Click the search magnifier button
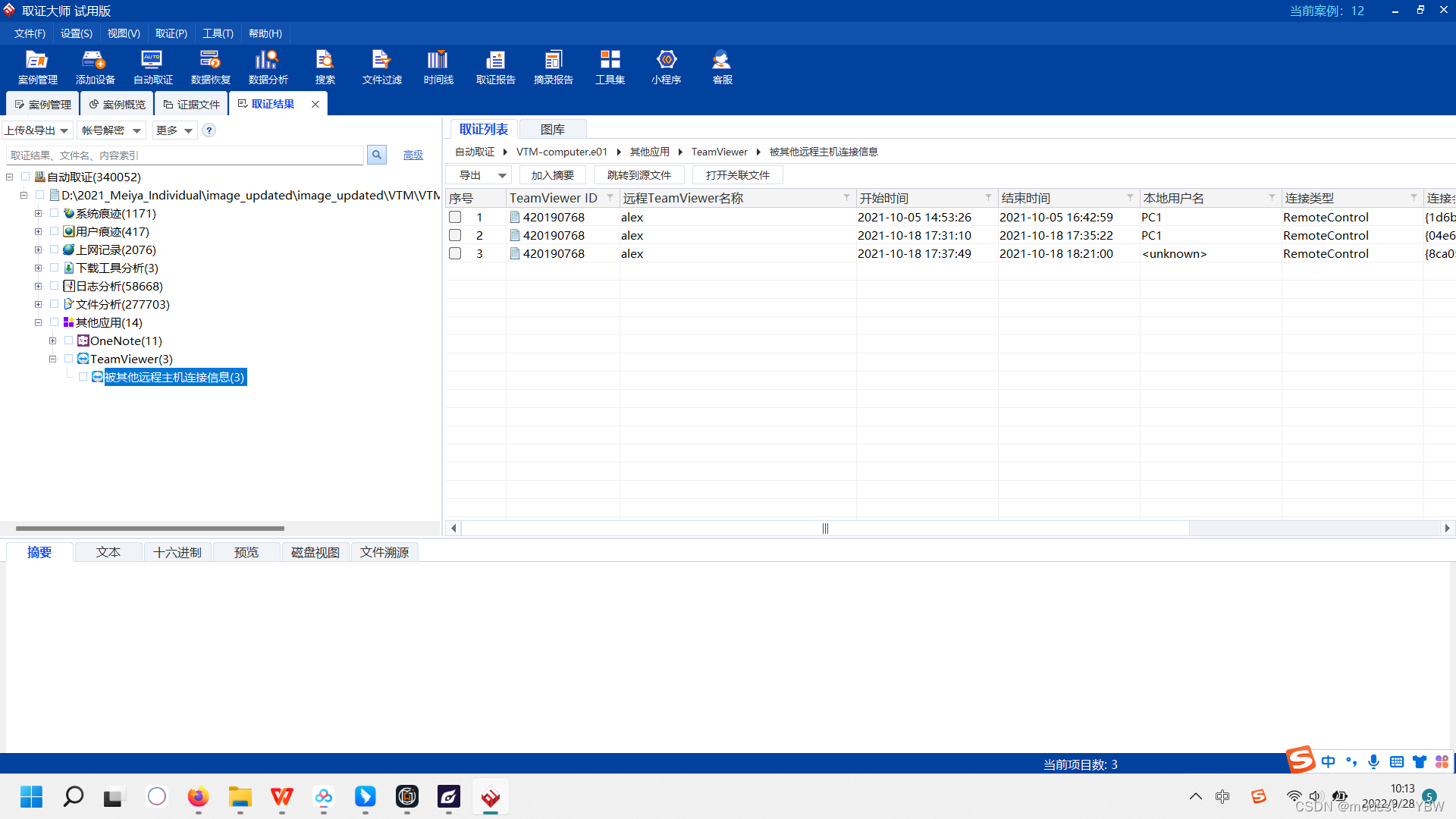Image resolution: width=1456 pixels, height=819 pixels. pyautogui.click(x=377, y=155)
